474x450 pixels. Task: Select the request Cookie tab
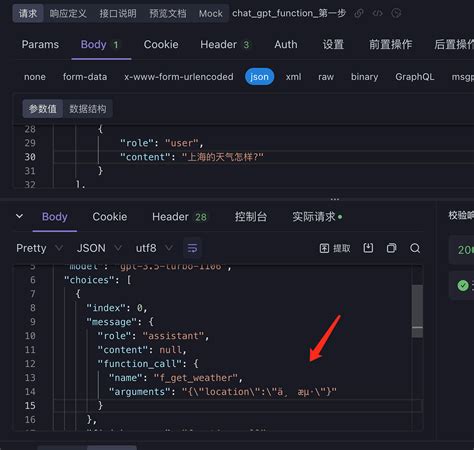(x=161, y=44)
